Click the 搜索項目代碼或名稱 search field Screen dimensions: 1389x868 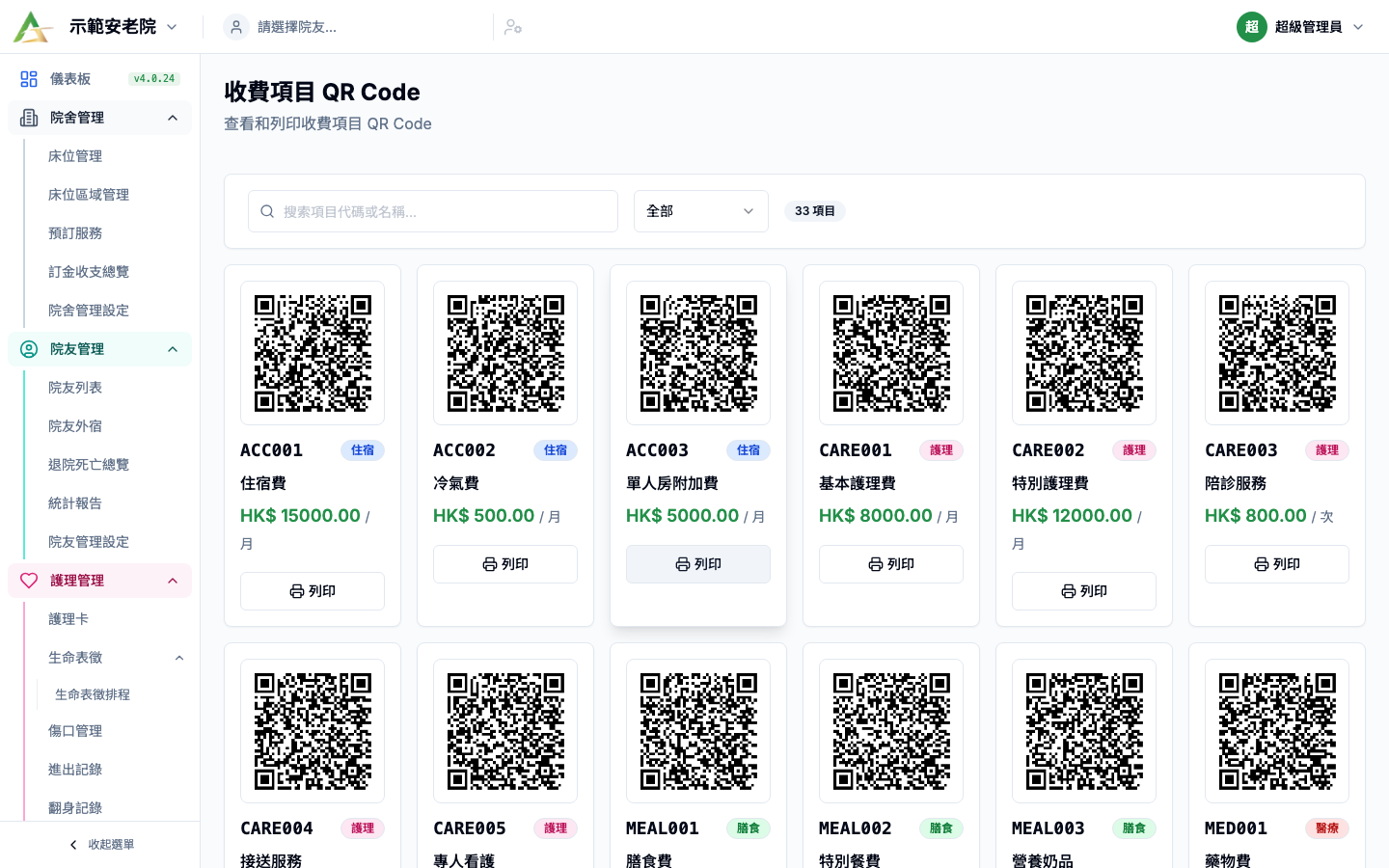point(433,211)
